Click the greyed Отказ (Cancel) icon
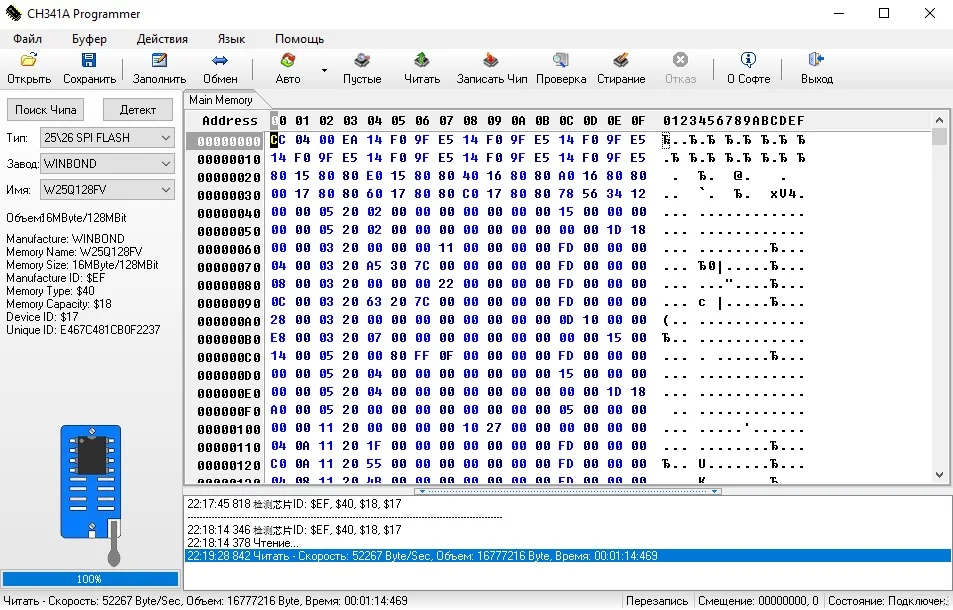 tap(680, 60)
